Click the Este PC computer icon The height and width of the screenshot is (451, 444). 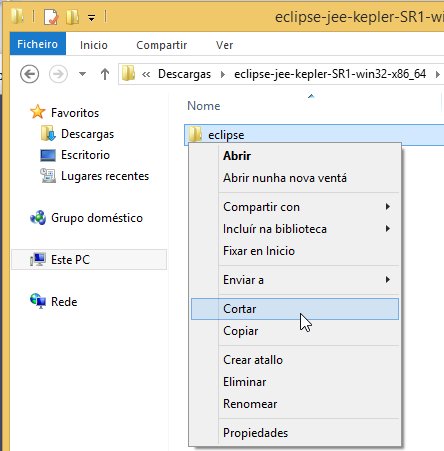tap(38, 259)
